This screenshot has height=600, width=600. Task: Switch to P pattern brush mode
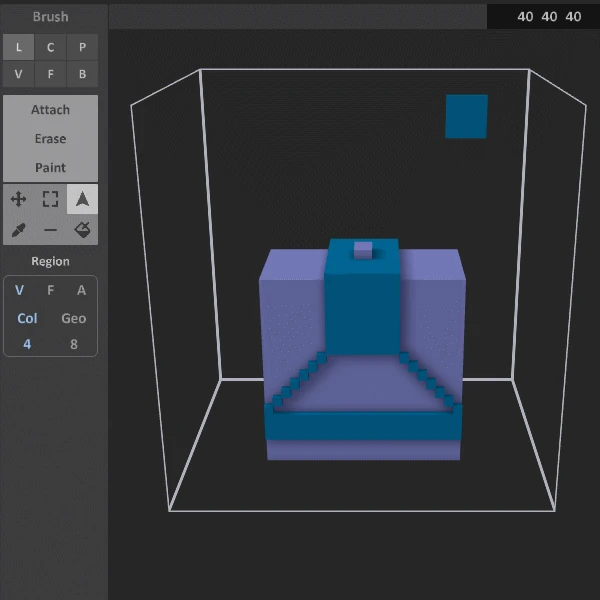click(82, 47)
